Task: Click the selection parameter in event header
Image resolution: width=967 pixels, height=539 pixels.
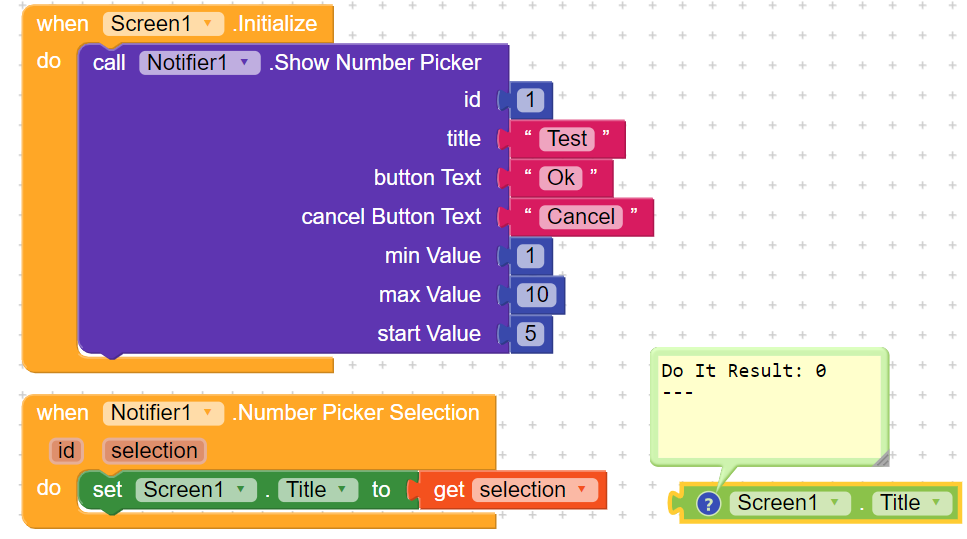Action: click(x=154, y=451)
